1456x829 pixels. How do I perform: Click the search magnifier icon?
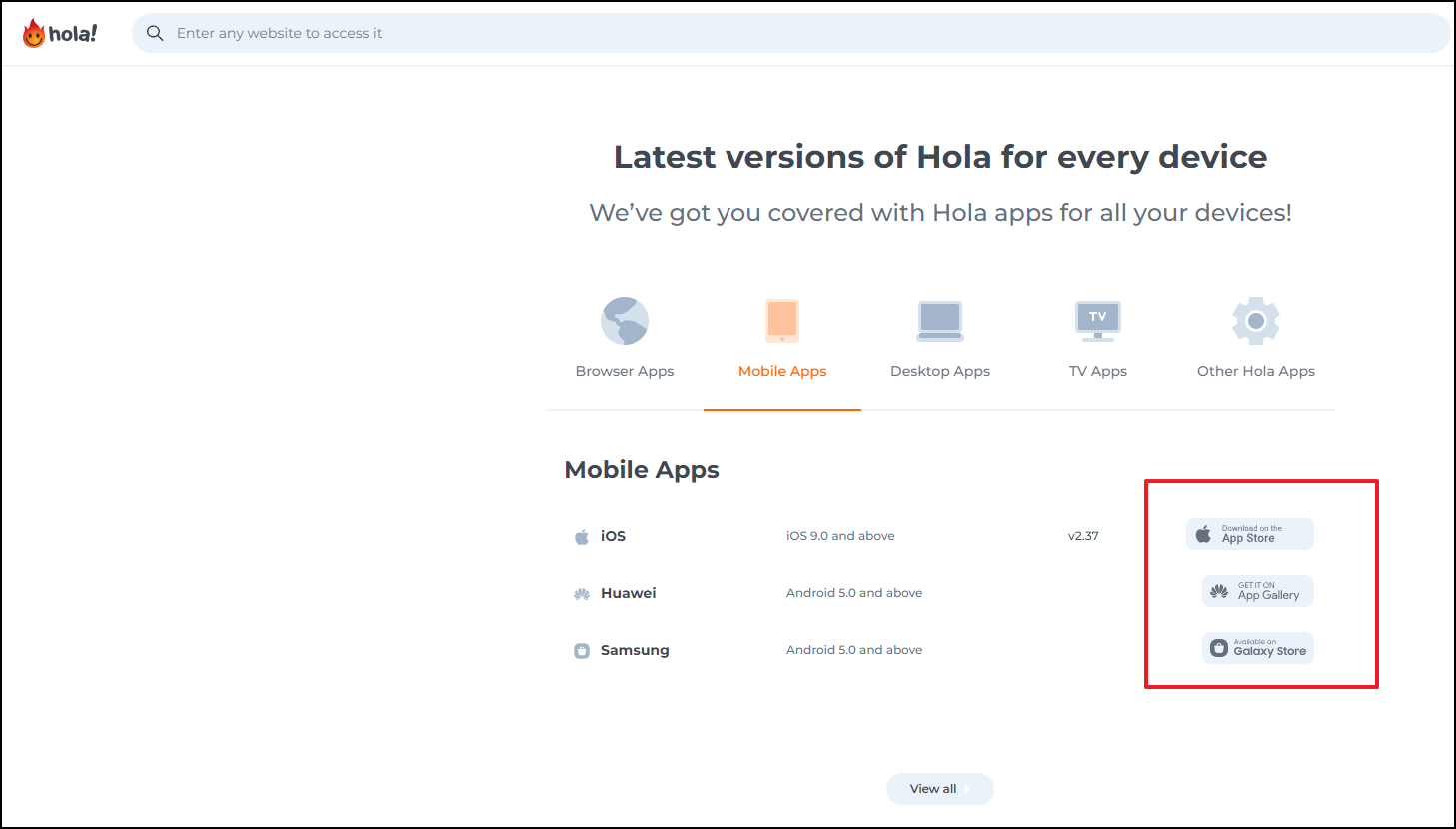pos(155,33)
